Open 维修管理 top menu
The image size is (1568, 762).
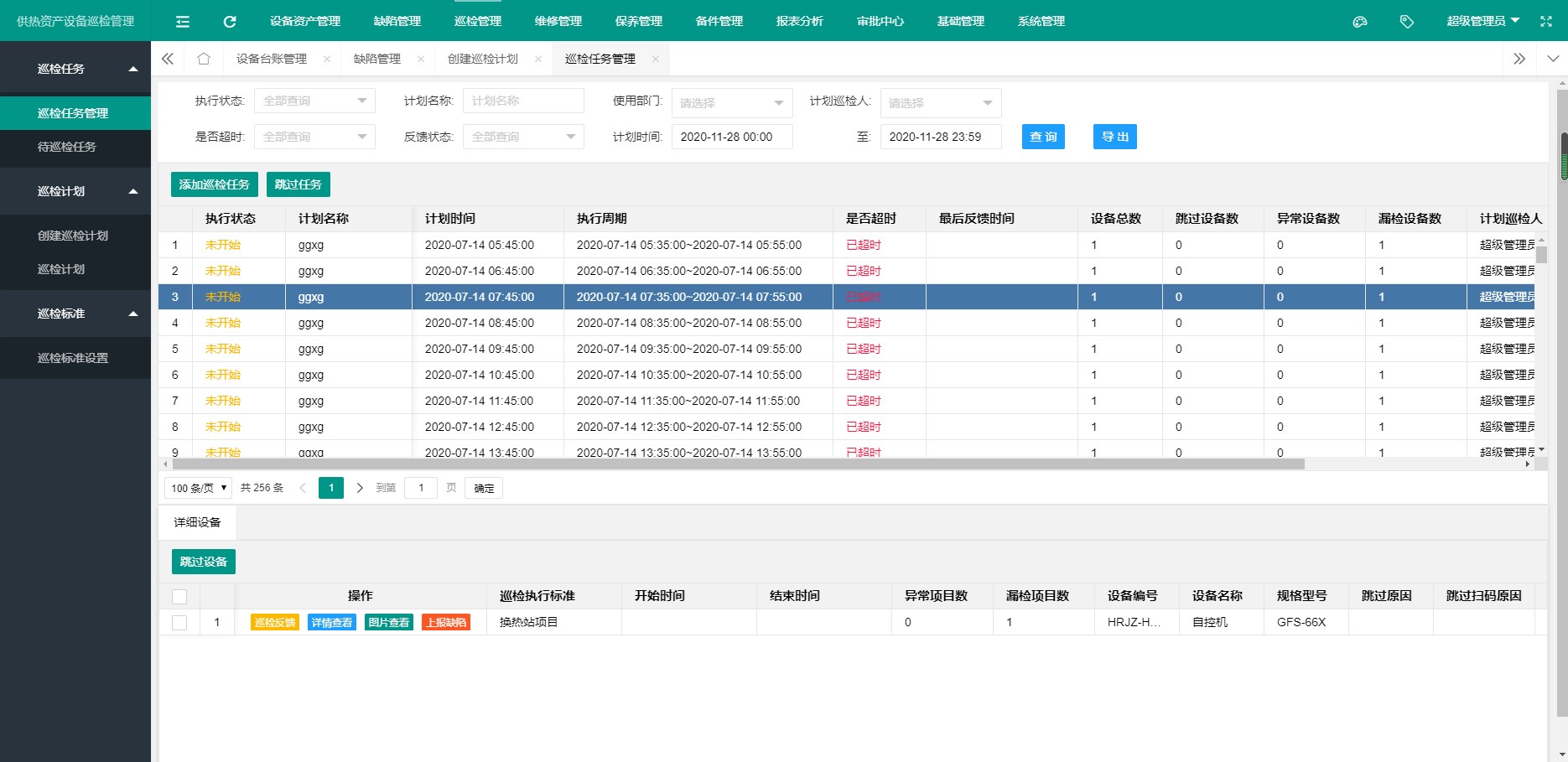tap(558, 21)
